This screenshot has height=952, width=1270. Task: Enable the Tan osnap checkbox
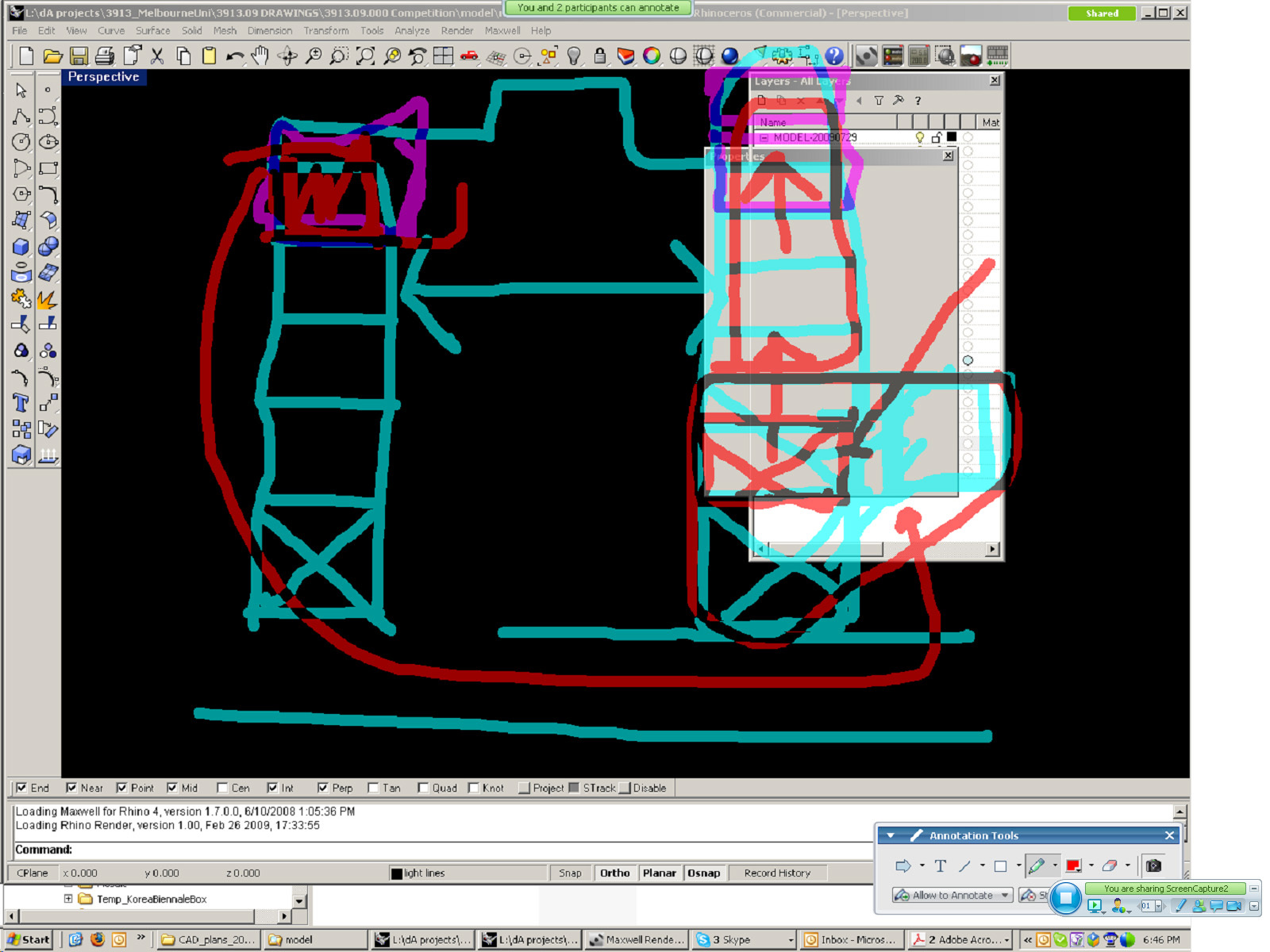point(373,788)
